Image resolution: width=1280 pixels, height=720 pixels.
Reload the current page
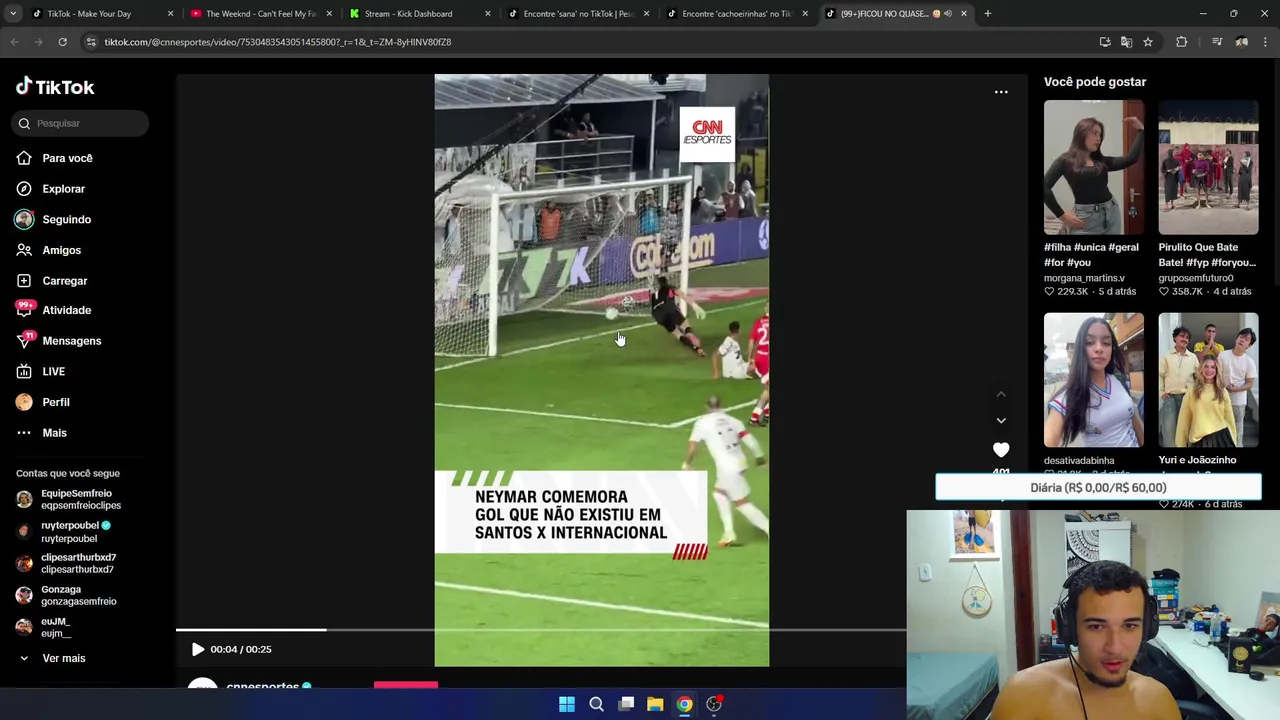(62, 42)
